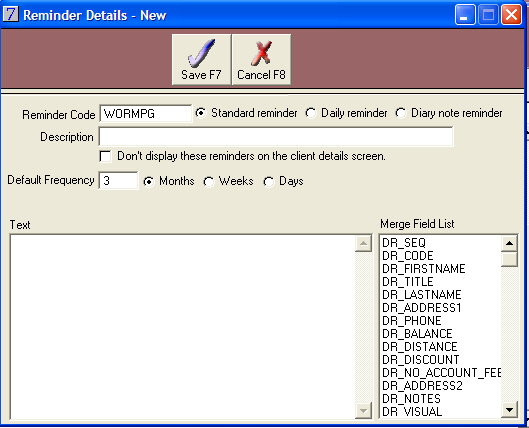This screenshot has height=428, width=529.
Task: Click the Merge Field List down arrow
Action: [509, 410]
